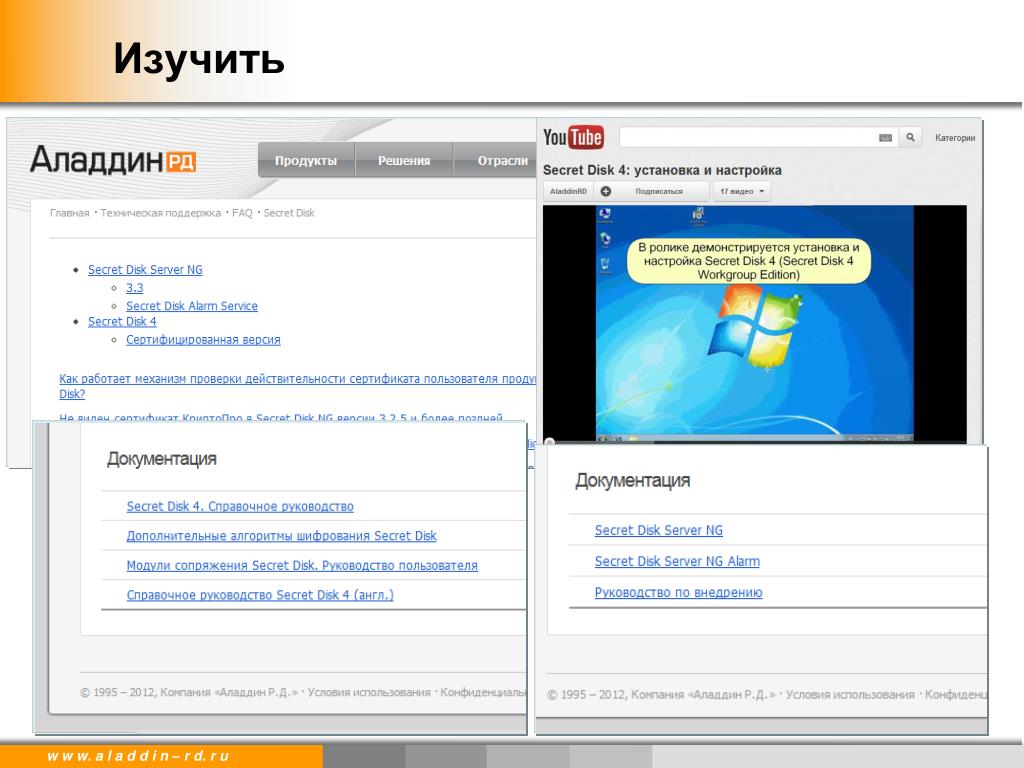Open the AladdinRD channel button
Viewport: 1024px width, 768px height.
click(568, 191)
